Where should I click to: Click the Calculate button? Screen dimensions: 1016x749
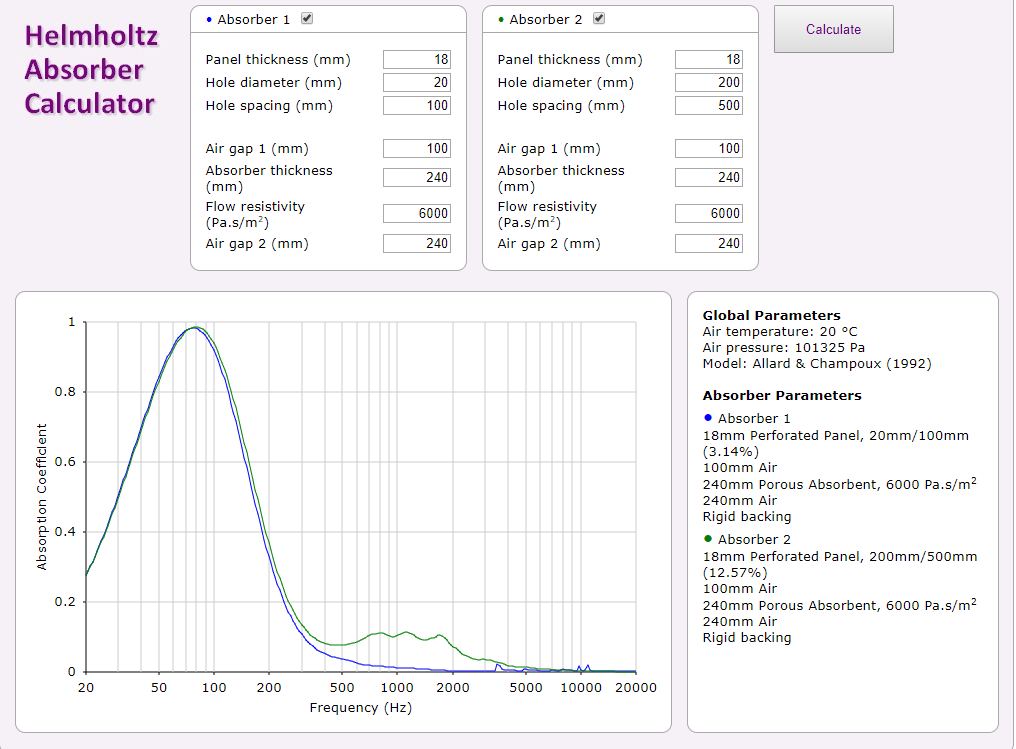pyautogui.click(x=833, y=29)
